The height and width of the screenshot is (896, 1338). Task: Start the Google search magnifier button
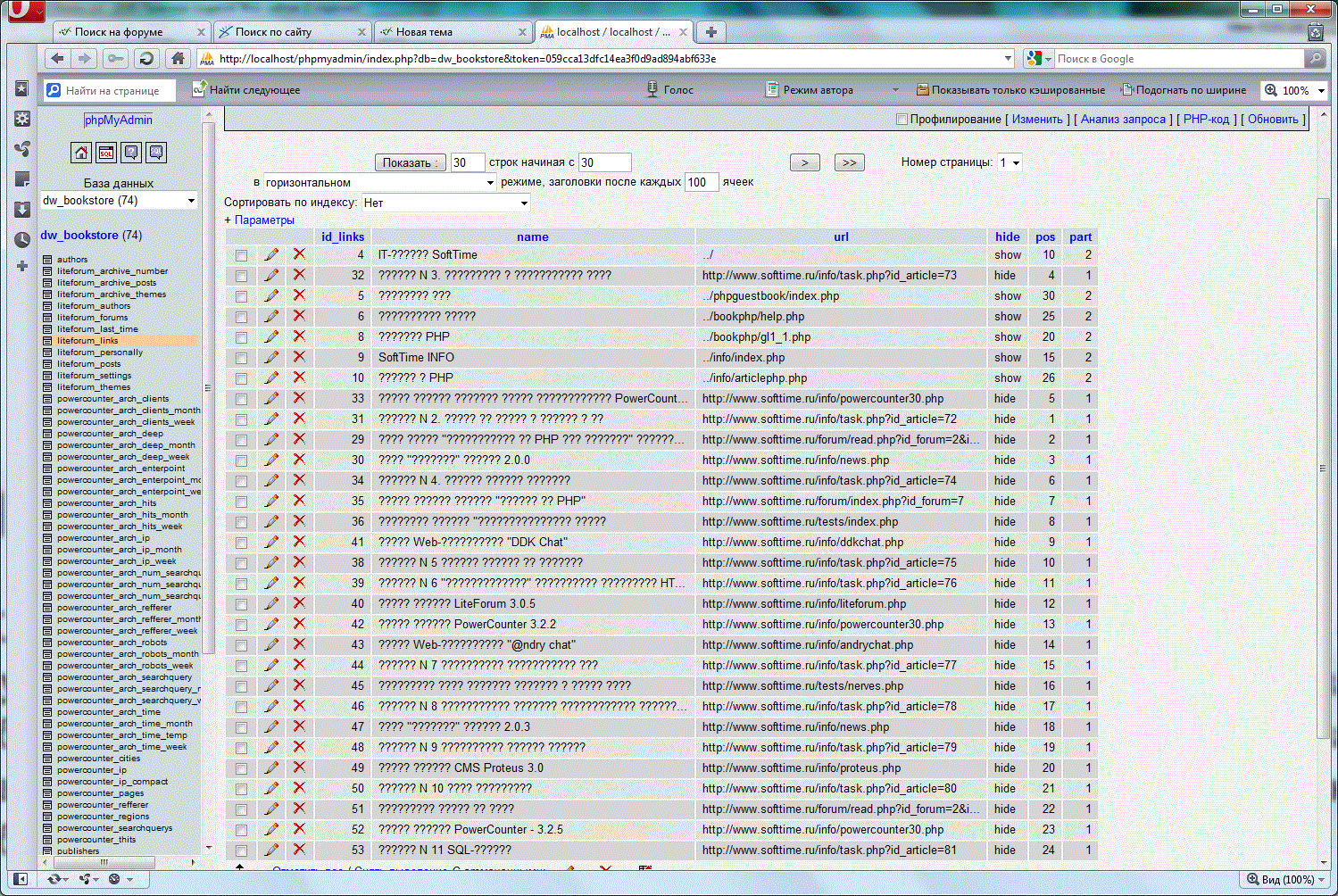[1314, 59]
